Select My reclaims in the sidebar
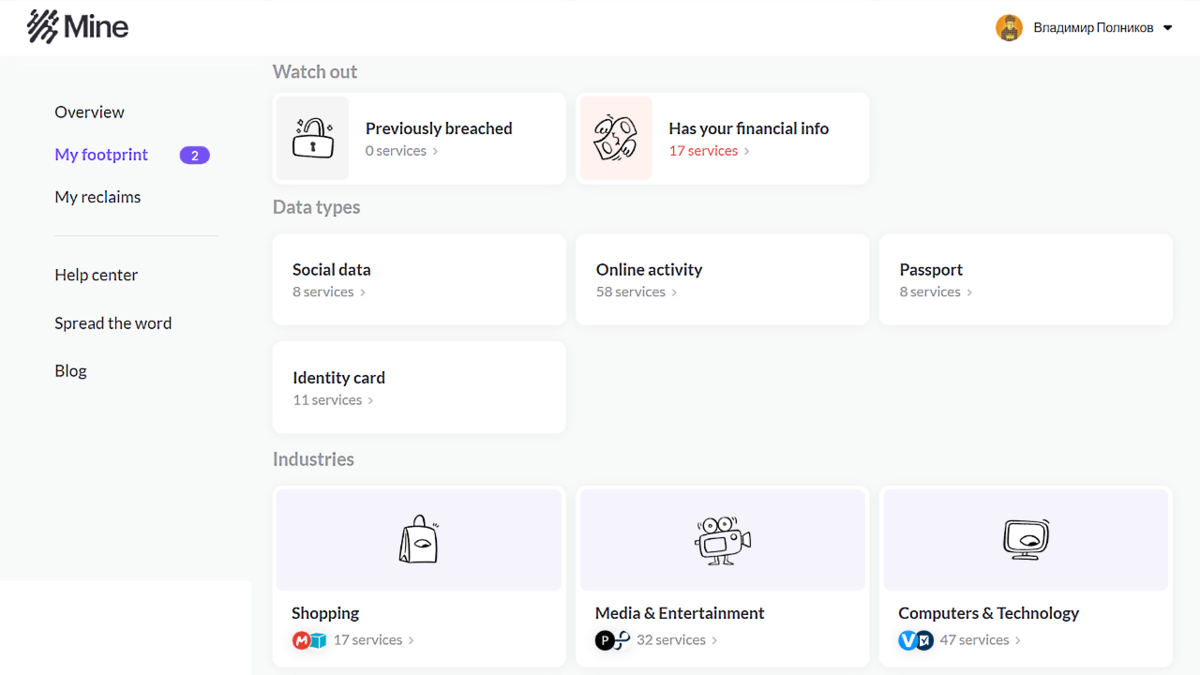 (98, 197)
